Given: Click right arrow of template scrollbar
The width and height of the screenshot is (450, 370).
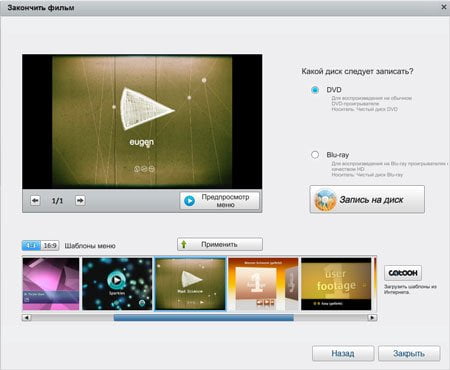Looking at the screenshot, I should tap(372, 318).
